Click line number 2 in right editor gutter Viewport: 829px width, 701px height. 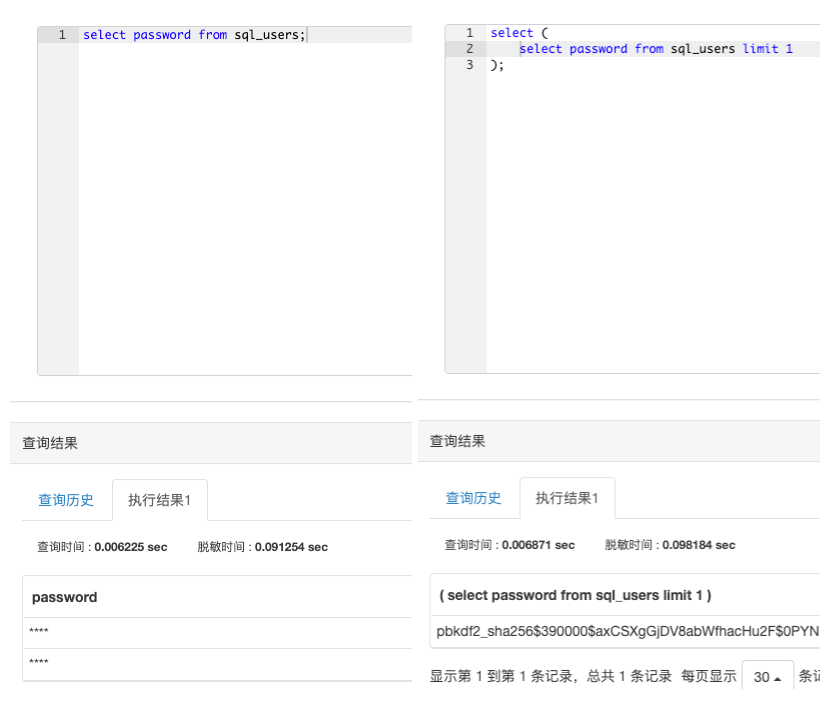coord(469,49)
